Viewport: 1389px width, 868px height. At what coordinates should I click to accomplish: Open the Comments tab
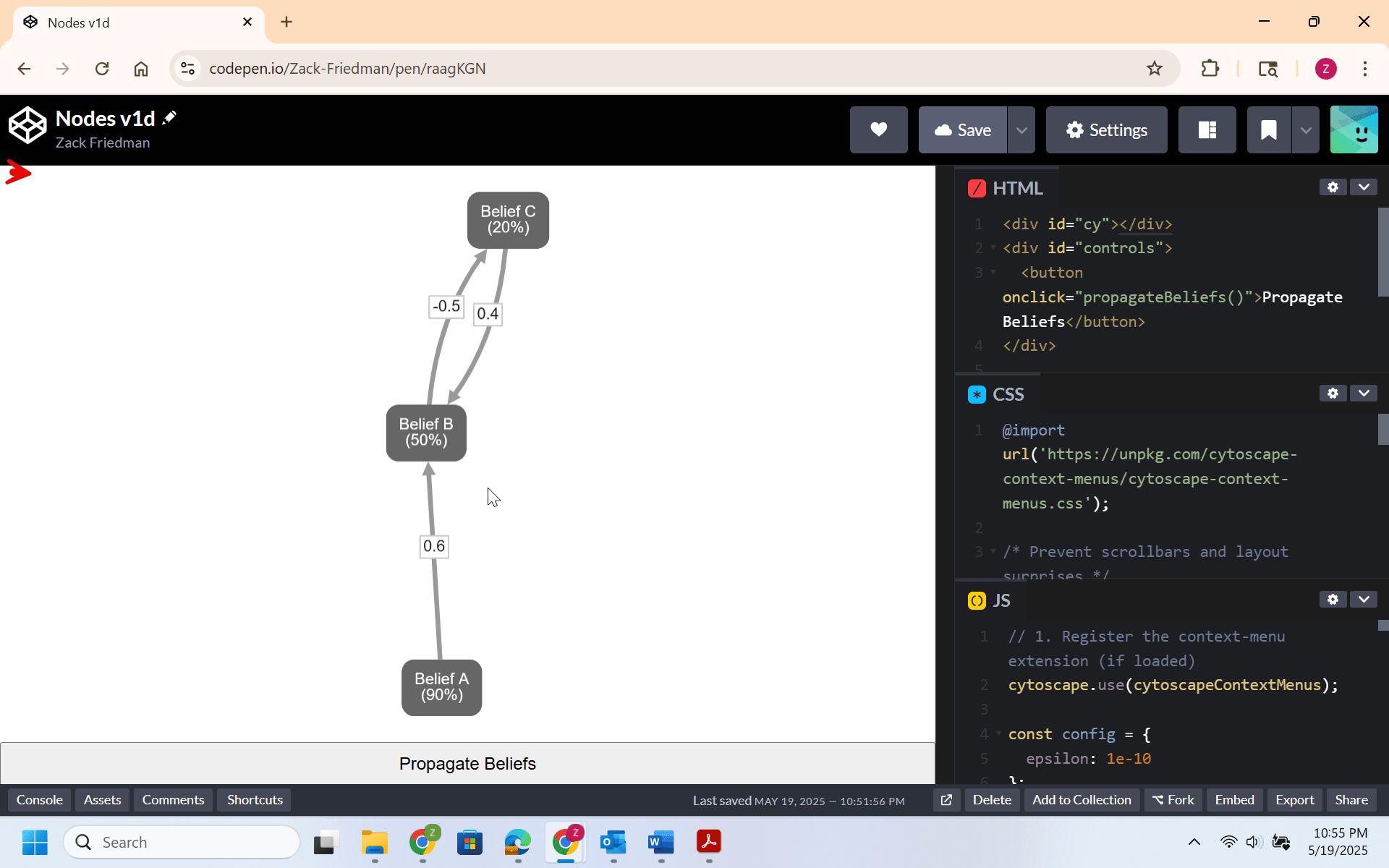tap(173, 800)
